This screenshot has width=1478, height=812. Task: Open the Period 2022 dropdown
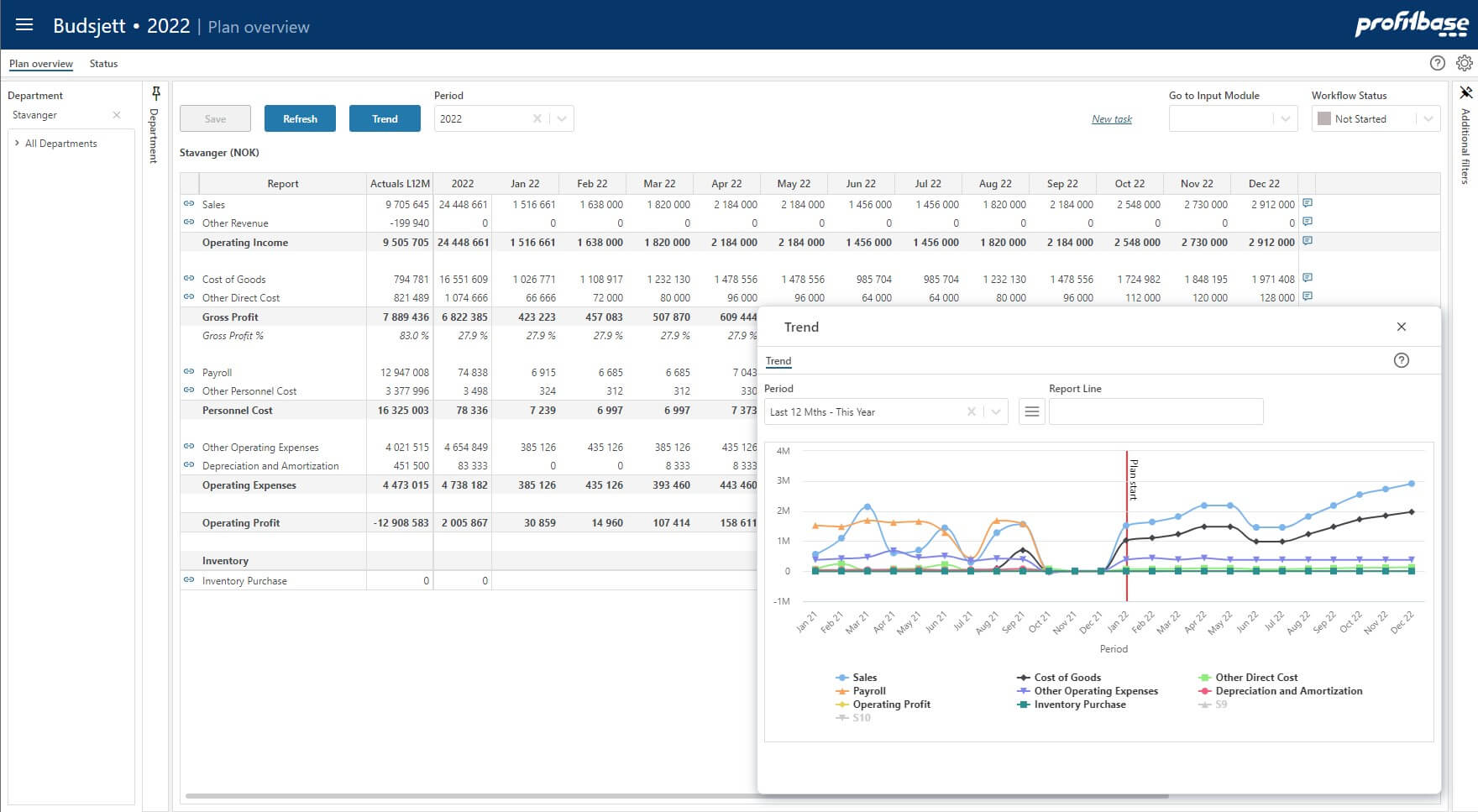(562, 119)
